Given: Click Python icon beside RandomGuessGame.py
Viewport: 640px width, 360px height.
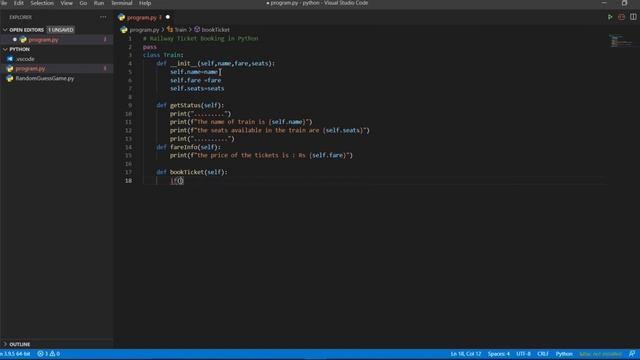Looking at the screenshot, I should pyautogui.click(x=10, y=78).
